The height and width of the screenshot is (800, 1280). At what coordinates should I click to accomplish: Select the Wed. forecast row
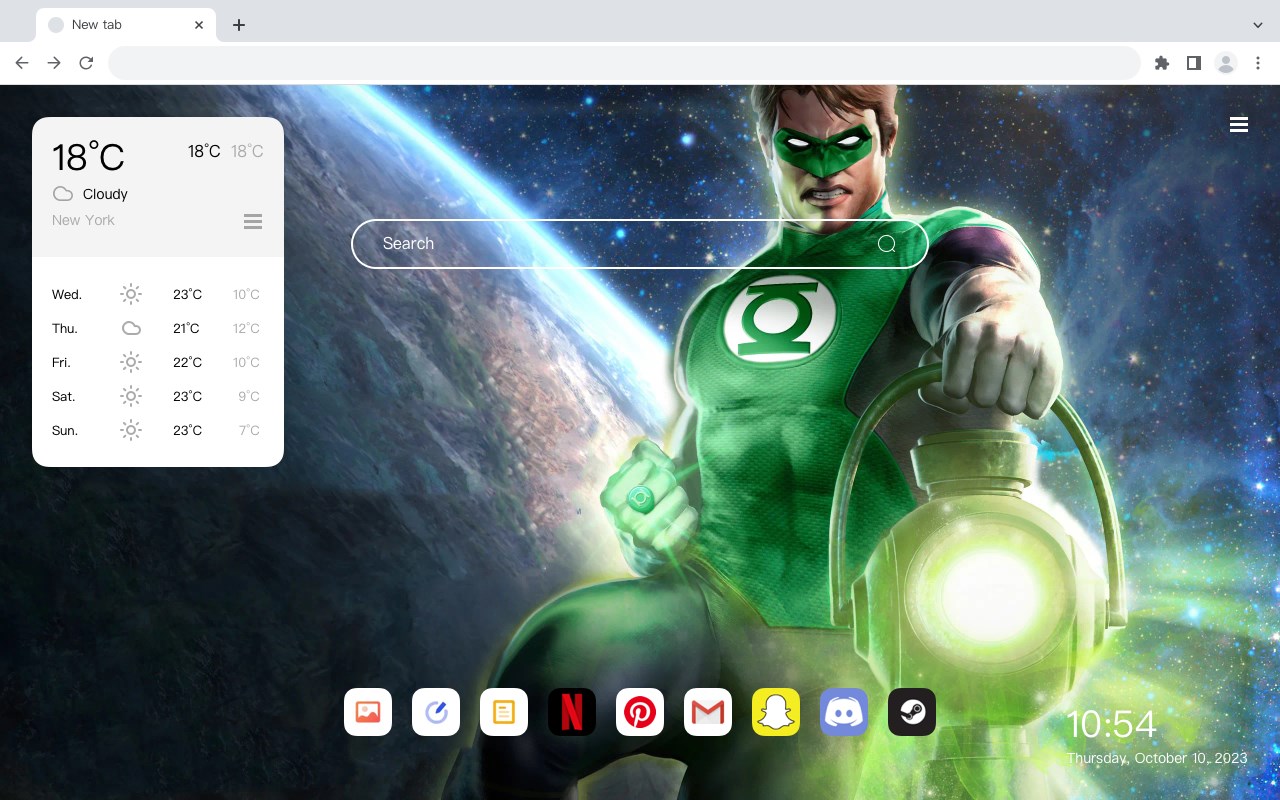click(x=158, y=294)
